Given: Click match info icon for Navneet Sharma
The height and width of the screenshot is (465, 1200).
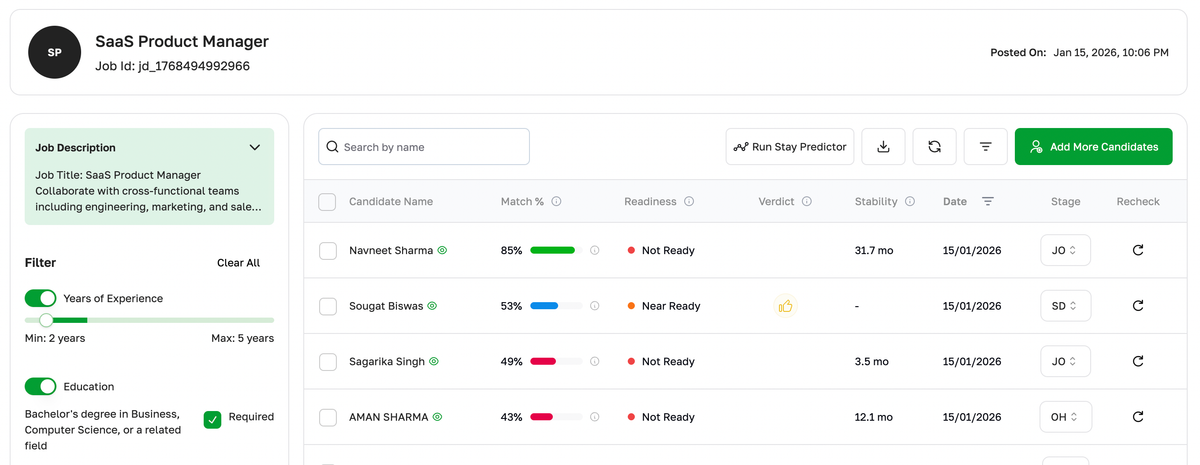Looking at the screenshot, I should pyautogui.click(x=595, y=250).
